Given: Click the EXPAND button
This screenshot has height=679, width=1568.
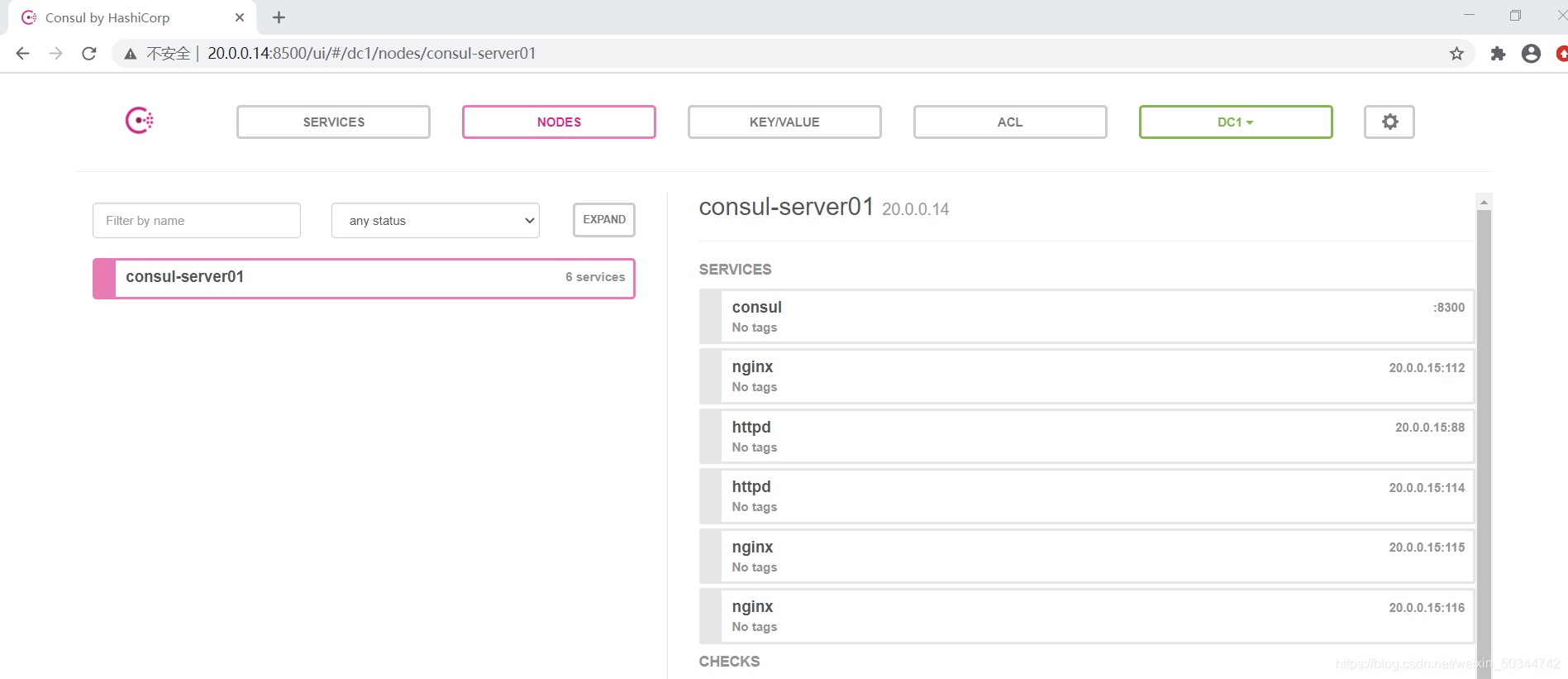Looking at the screenshot, I should click(604, 220).
